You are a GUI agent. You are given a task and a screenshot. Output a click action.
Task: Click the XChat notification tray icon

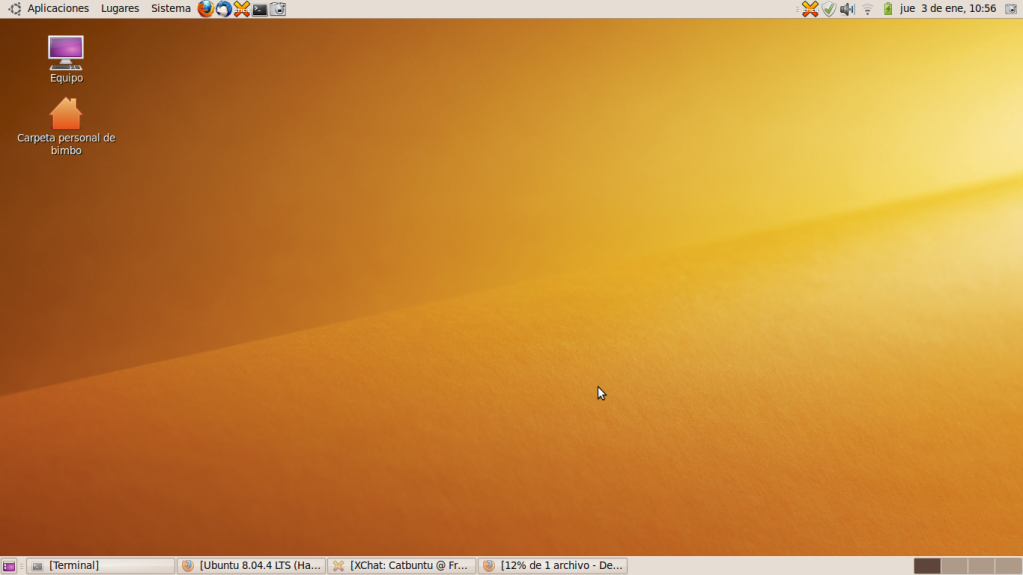[x=810, y=9]
